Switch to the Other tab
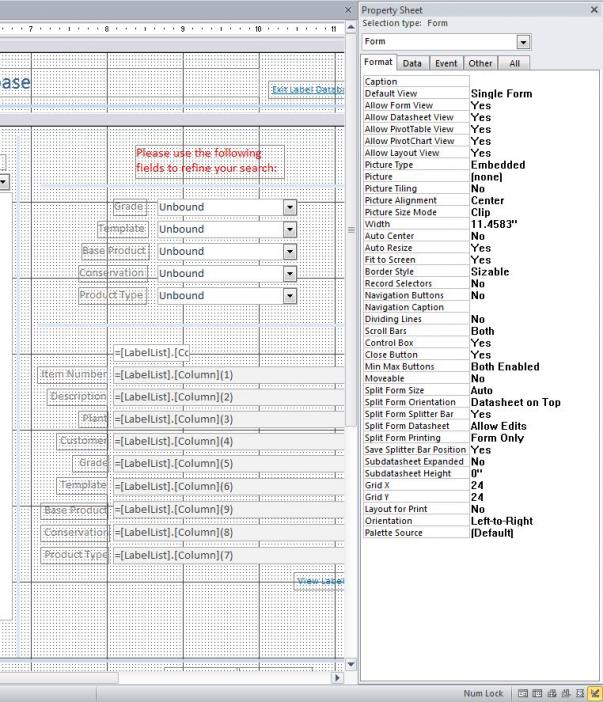603x702 pixels. 480,64
